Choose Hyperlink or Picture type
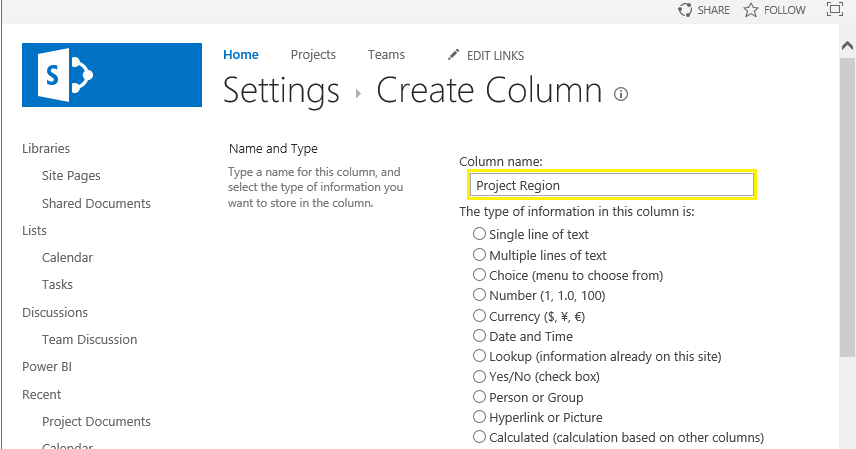The height and width of the screenshot is (449, 856). point(479,417)
